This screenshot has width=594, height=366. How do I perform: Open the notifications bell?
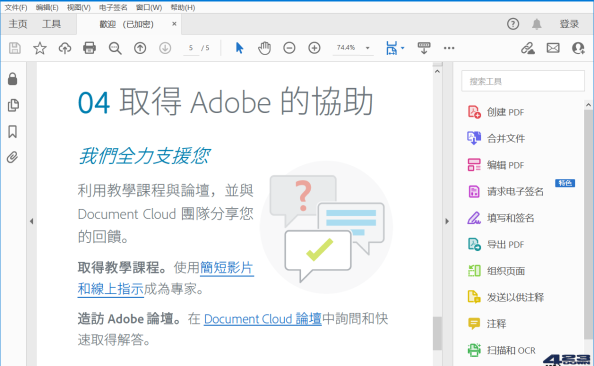(x=536, y=24)
